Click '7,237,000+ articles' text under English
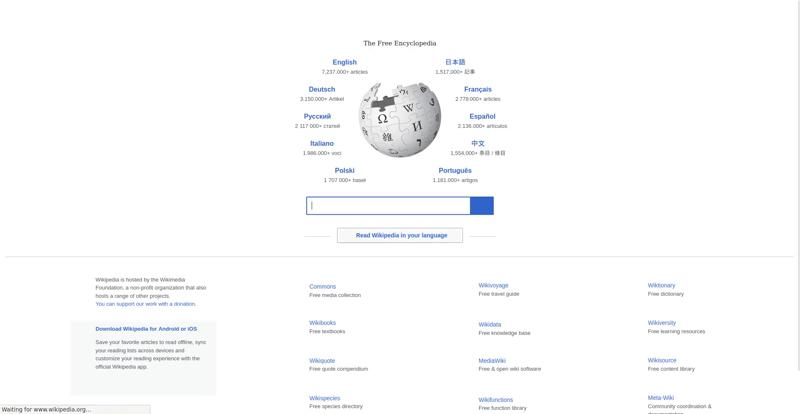The width and height of the screenshot is (800, 414). (344, 72)
